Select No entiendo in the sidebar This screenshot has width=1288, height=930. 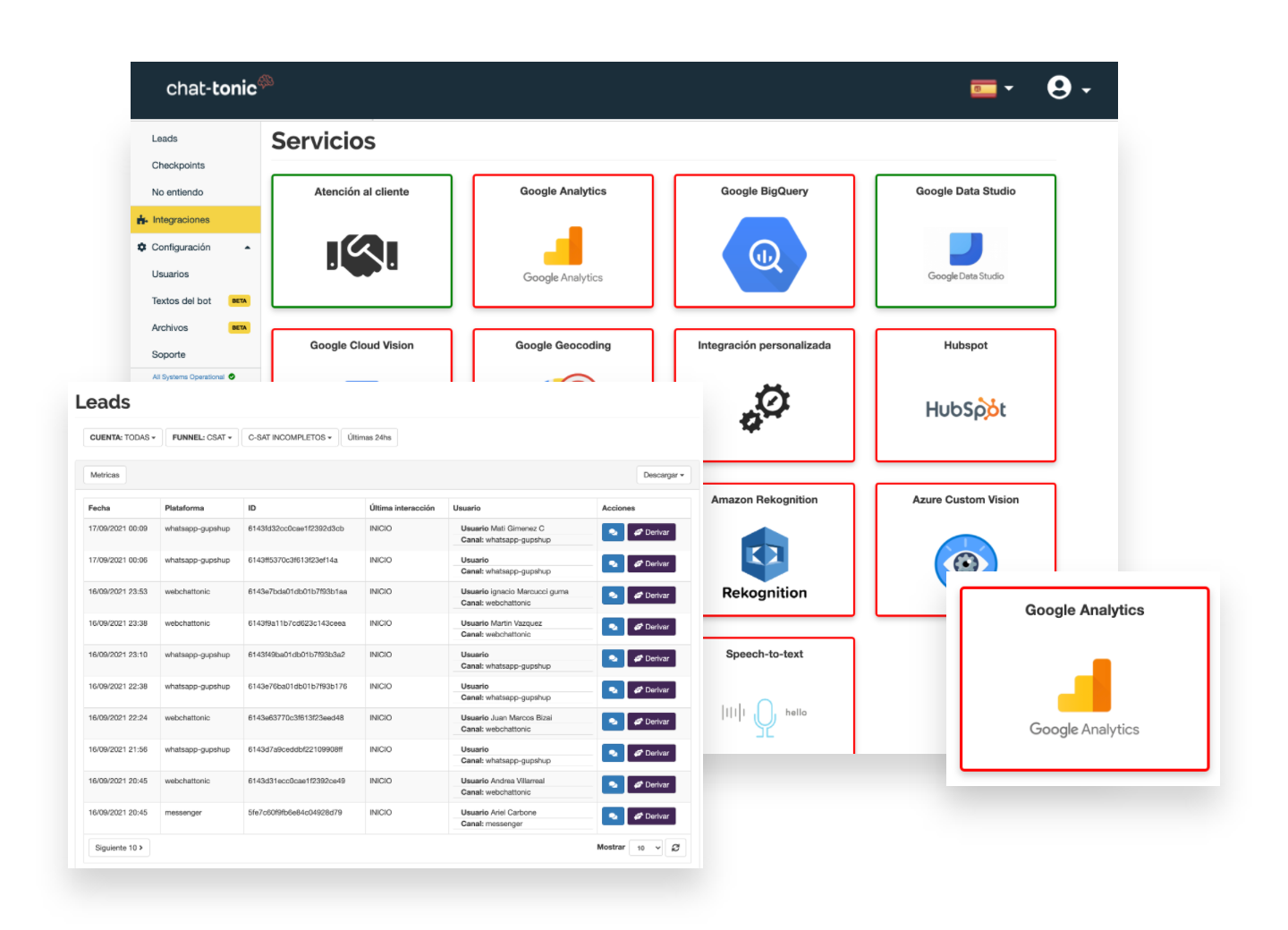pyautogui.click(x=177, y=192)
